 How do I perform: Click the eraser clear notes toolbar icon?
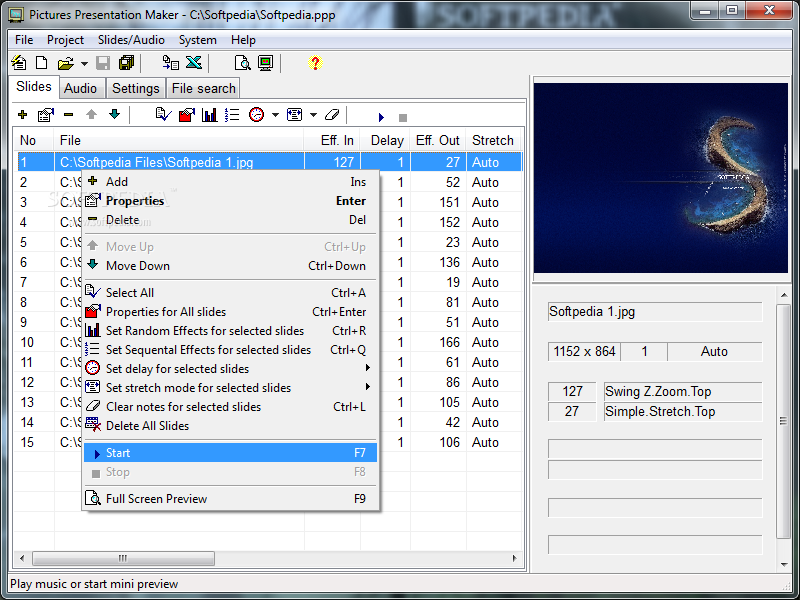tap(332, 114)
